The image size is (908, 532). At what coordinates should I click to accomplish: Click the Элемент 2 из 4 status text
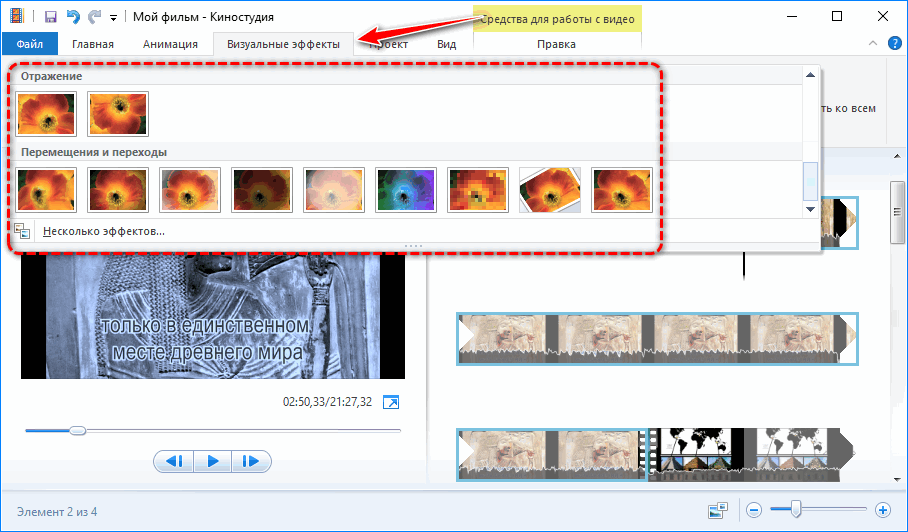57,512
